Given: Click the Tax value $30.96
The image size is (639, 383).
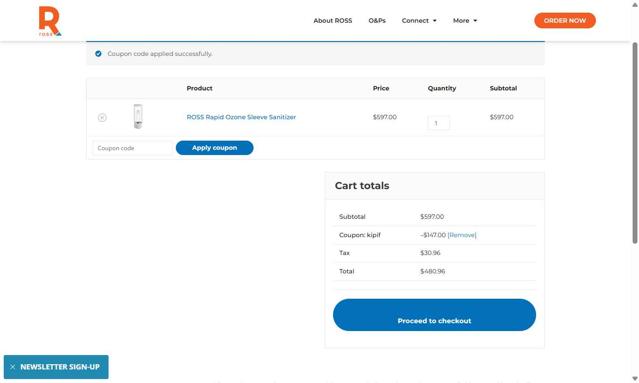Looking at the screenshot, I should 430,253.
